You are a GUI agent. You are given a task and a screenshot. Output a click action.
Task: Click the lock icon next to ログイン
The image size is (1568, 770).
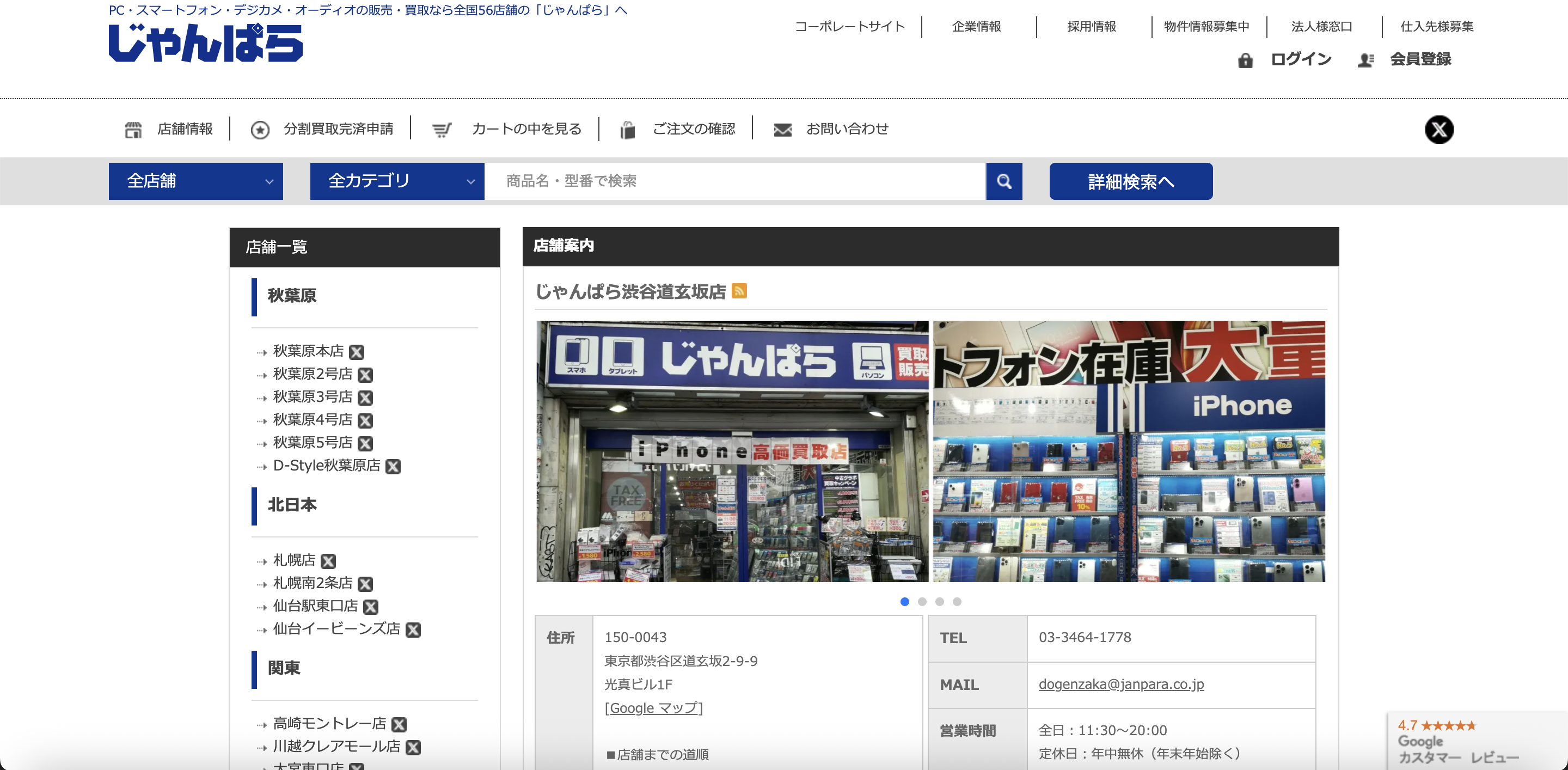tap(1245, 60)
